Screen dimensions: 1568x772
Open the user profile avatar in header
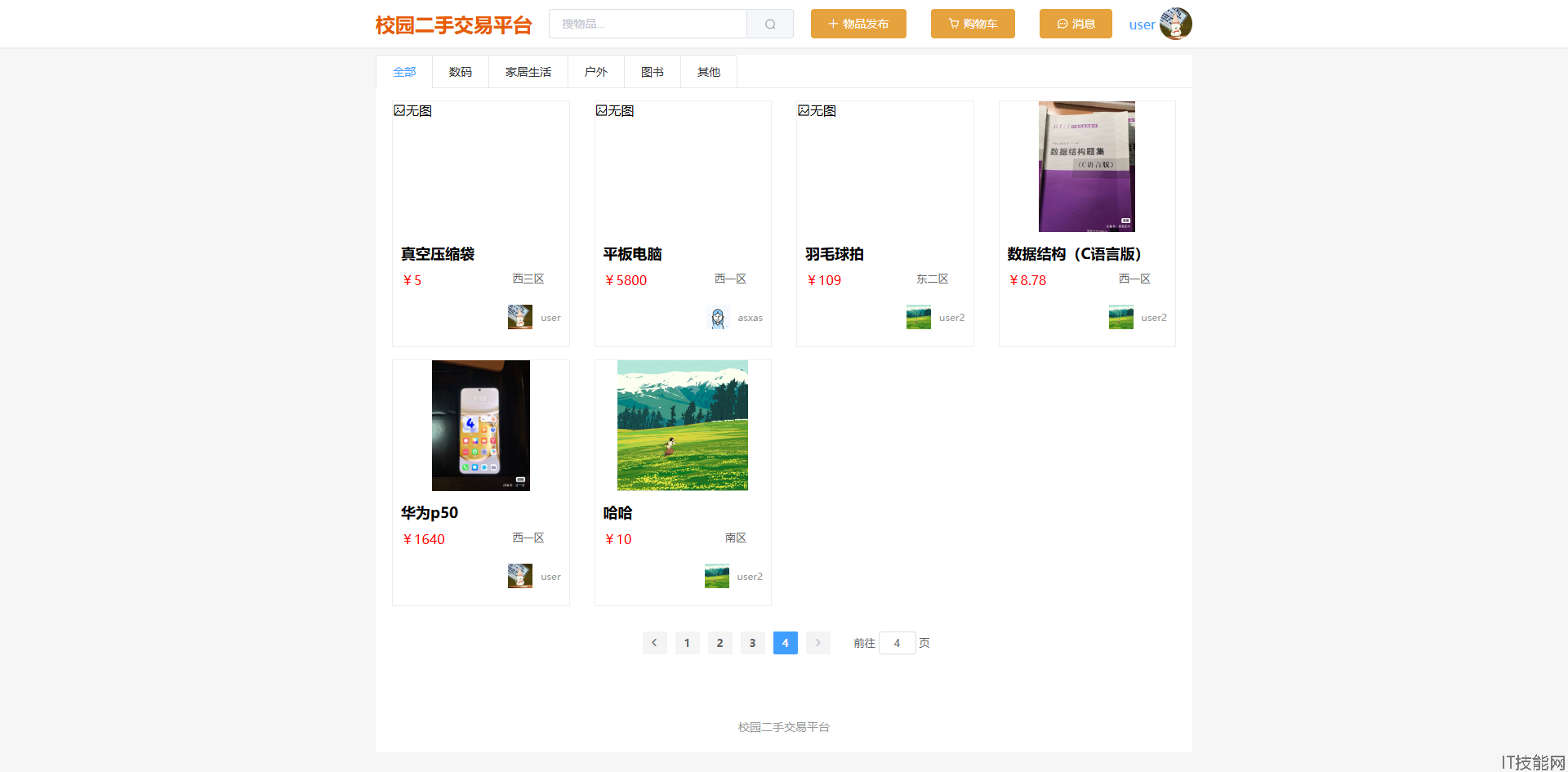tap(1176, 24)
